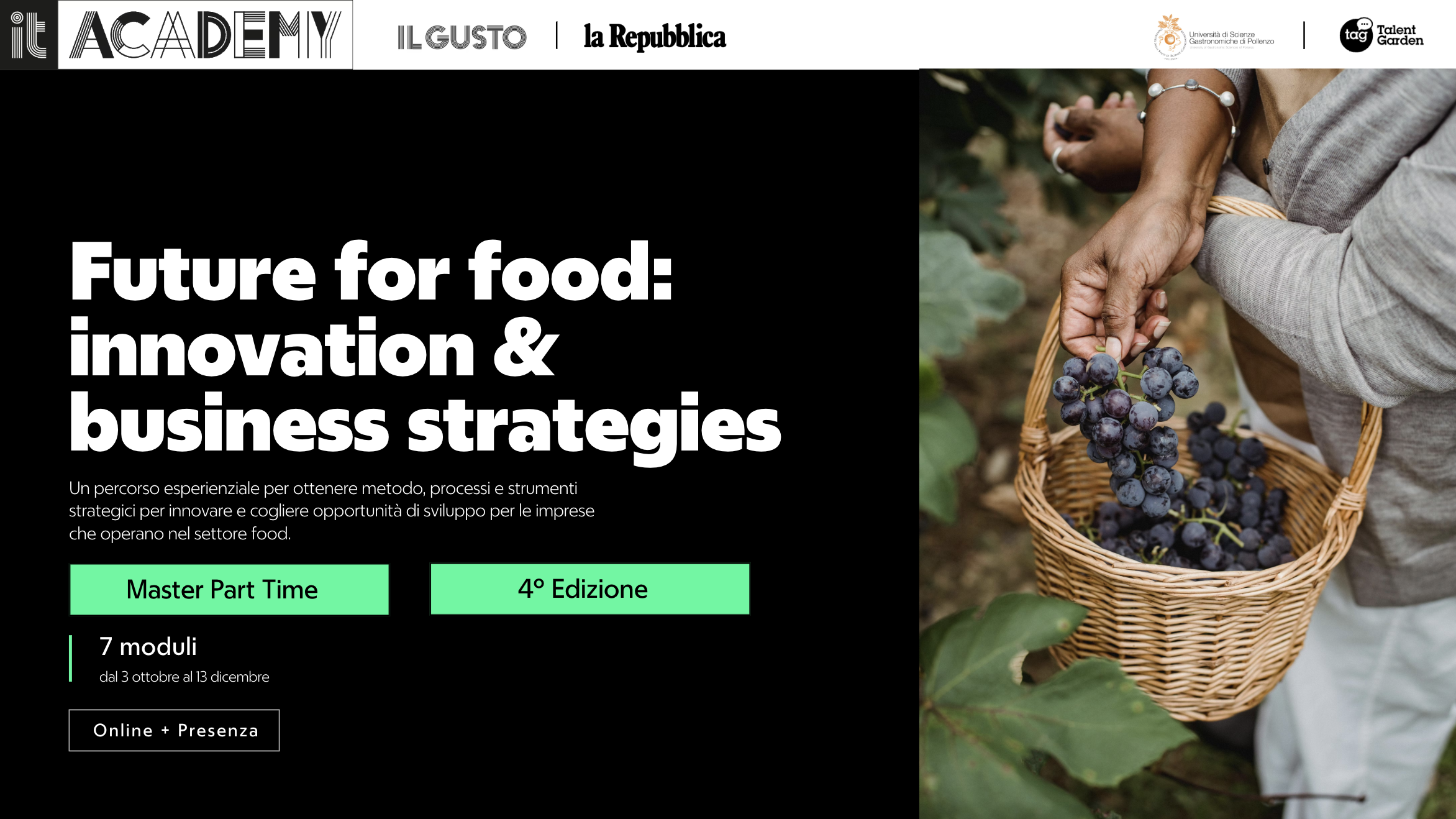Click the green vertical bar beside 7 moduli
The image size is (1456, 819).
[x=71, y=658]
